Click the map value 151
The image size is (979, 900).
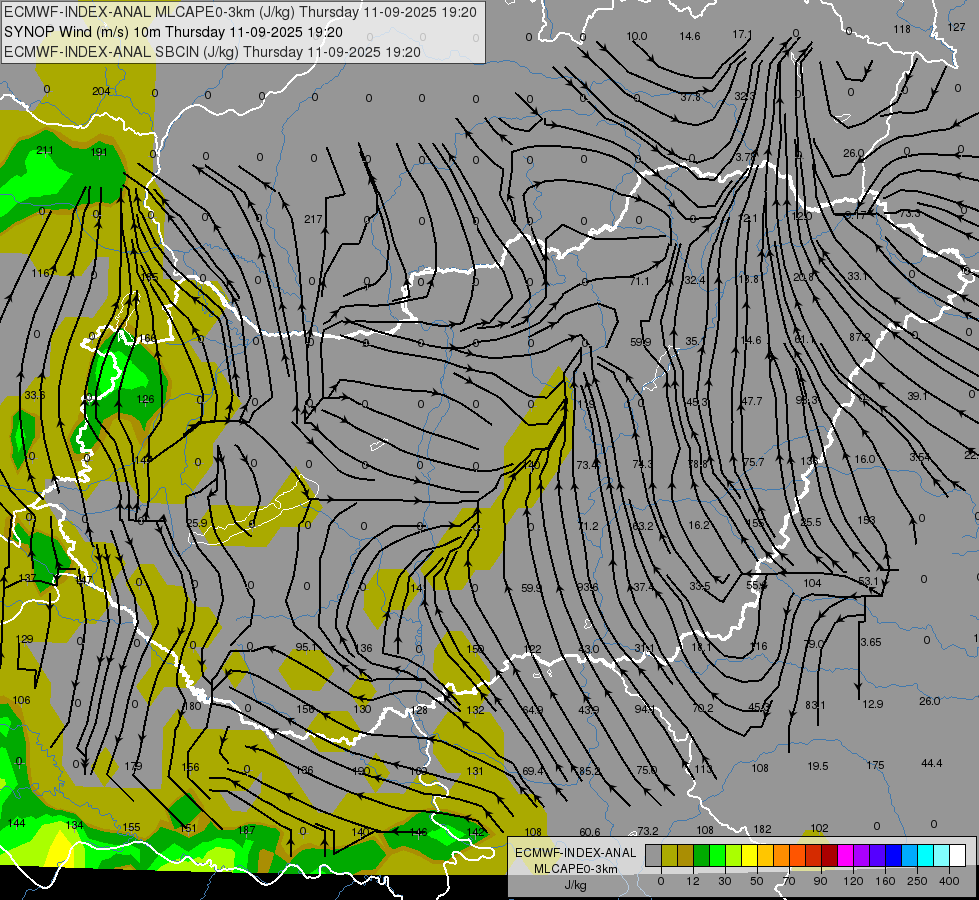tap(188, 829)
